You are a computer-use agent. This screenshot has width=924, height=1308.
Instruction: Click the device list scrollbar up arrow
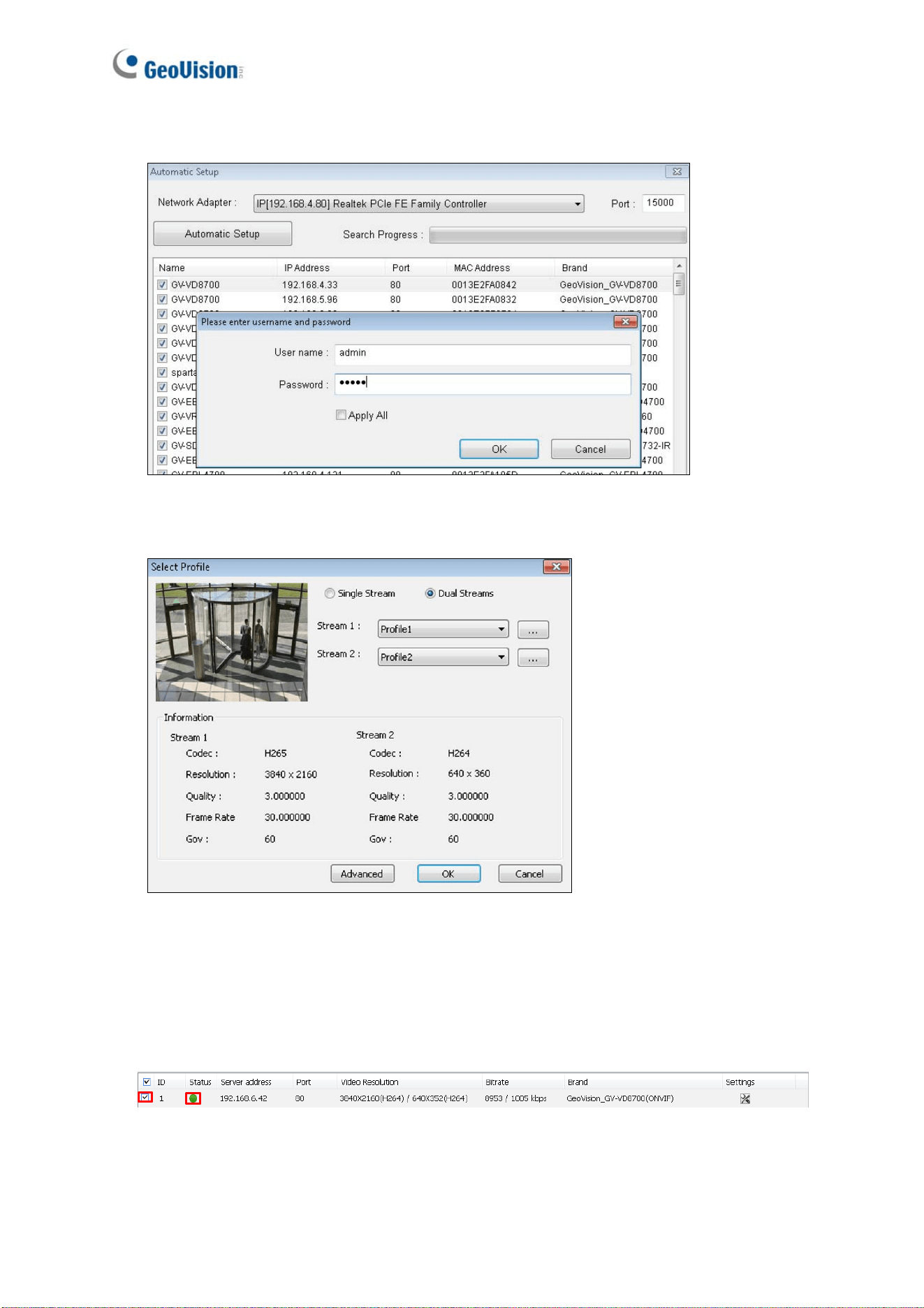pyautogui.click(x=678, y=266)
